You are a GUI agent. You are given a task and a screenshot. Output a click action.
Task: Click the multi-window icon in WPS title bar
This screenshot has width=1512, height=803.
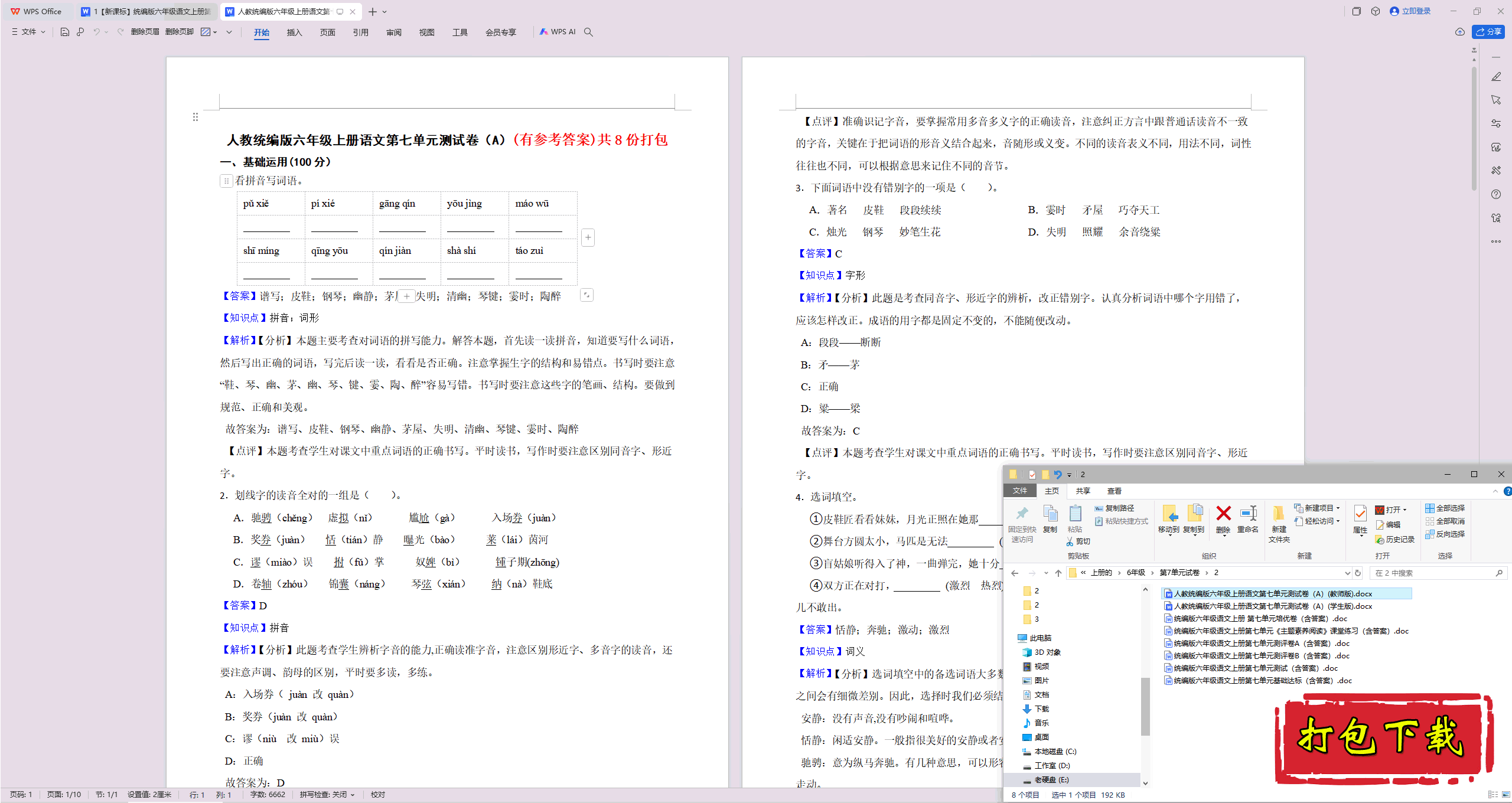pyautogui.click(x=1357, y=11)
